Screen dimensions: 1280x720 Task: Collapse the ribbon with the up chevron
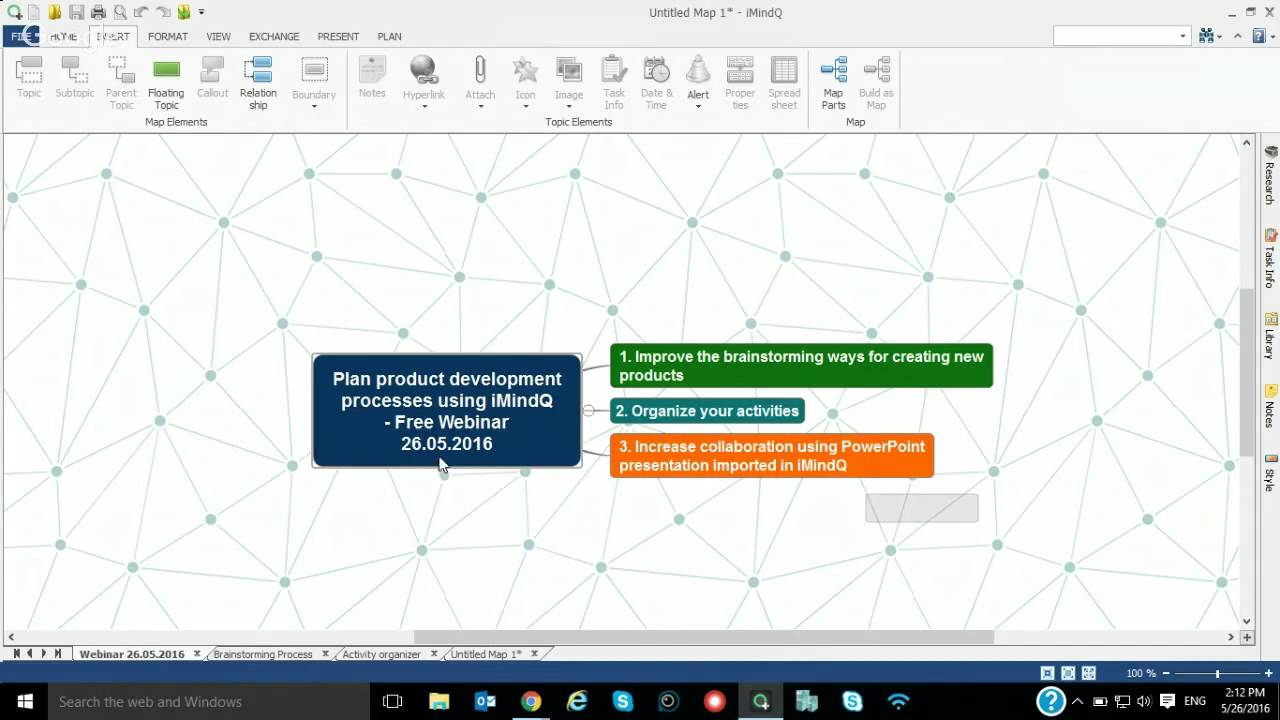(1238, 36)
